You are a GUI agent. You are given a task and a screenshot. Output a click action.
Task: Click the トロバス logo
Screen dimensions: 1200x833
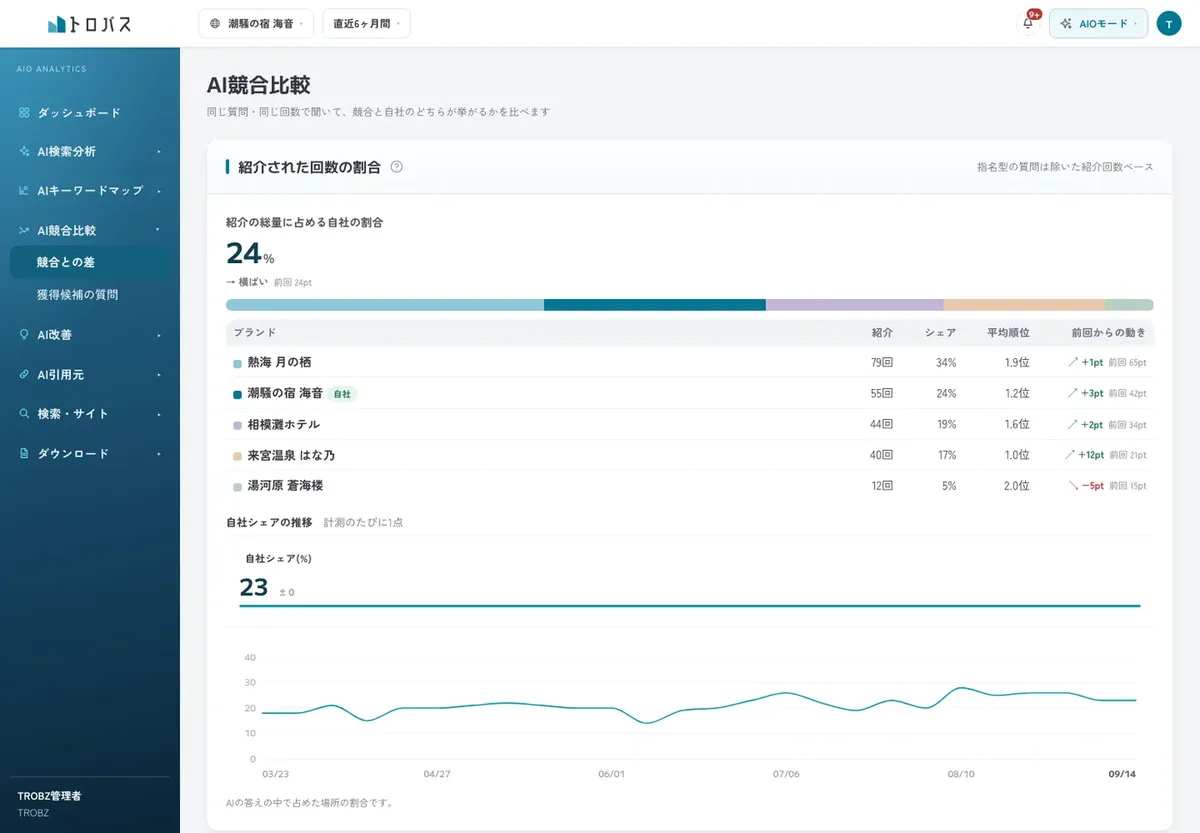point(89,24)
